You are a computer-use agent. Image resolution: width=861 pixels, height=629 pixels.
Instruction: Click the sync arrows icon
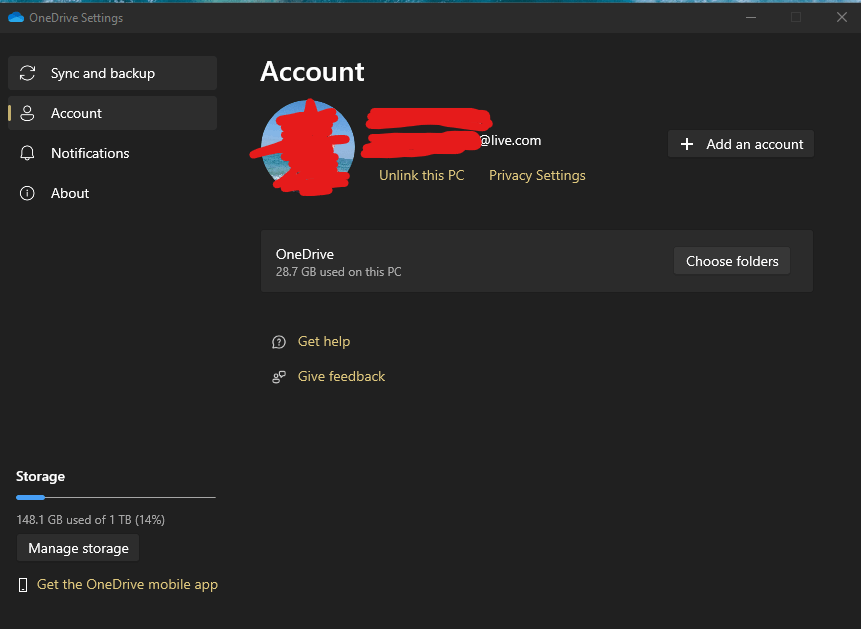pos(27,73)
